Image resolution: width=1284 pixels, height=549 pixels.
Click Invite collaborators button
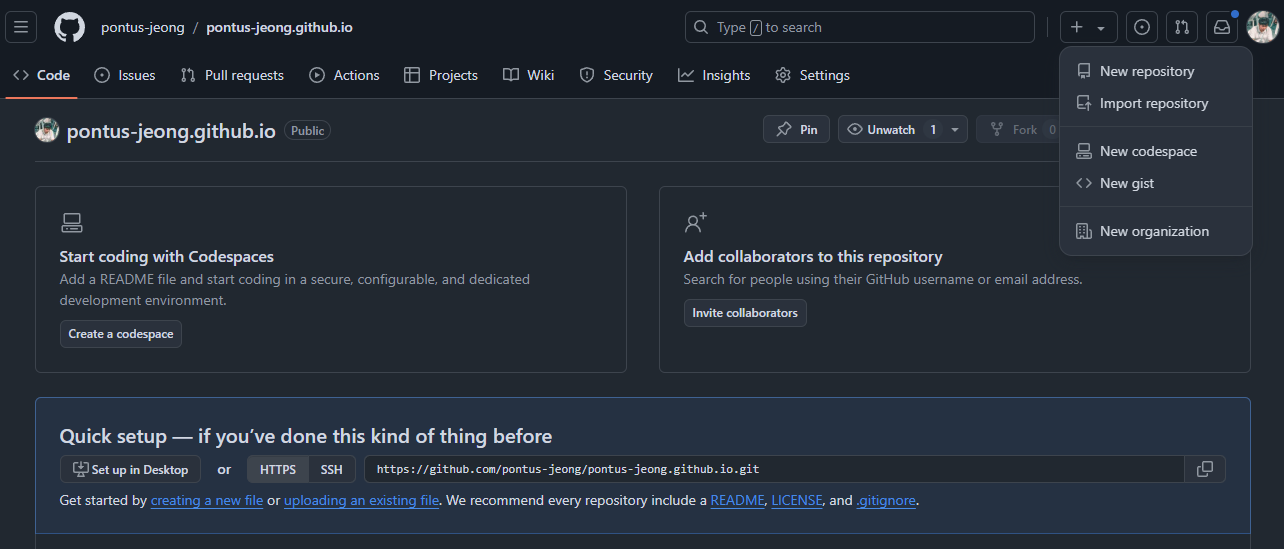pyautogui.click(x=745, y=313)
